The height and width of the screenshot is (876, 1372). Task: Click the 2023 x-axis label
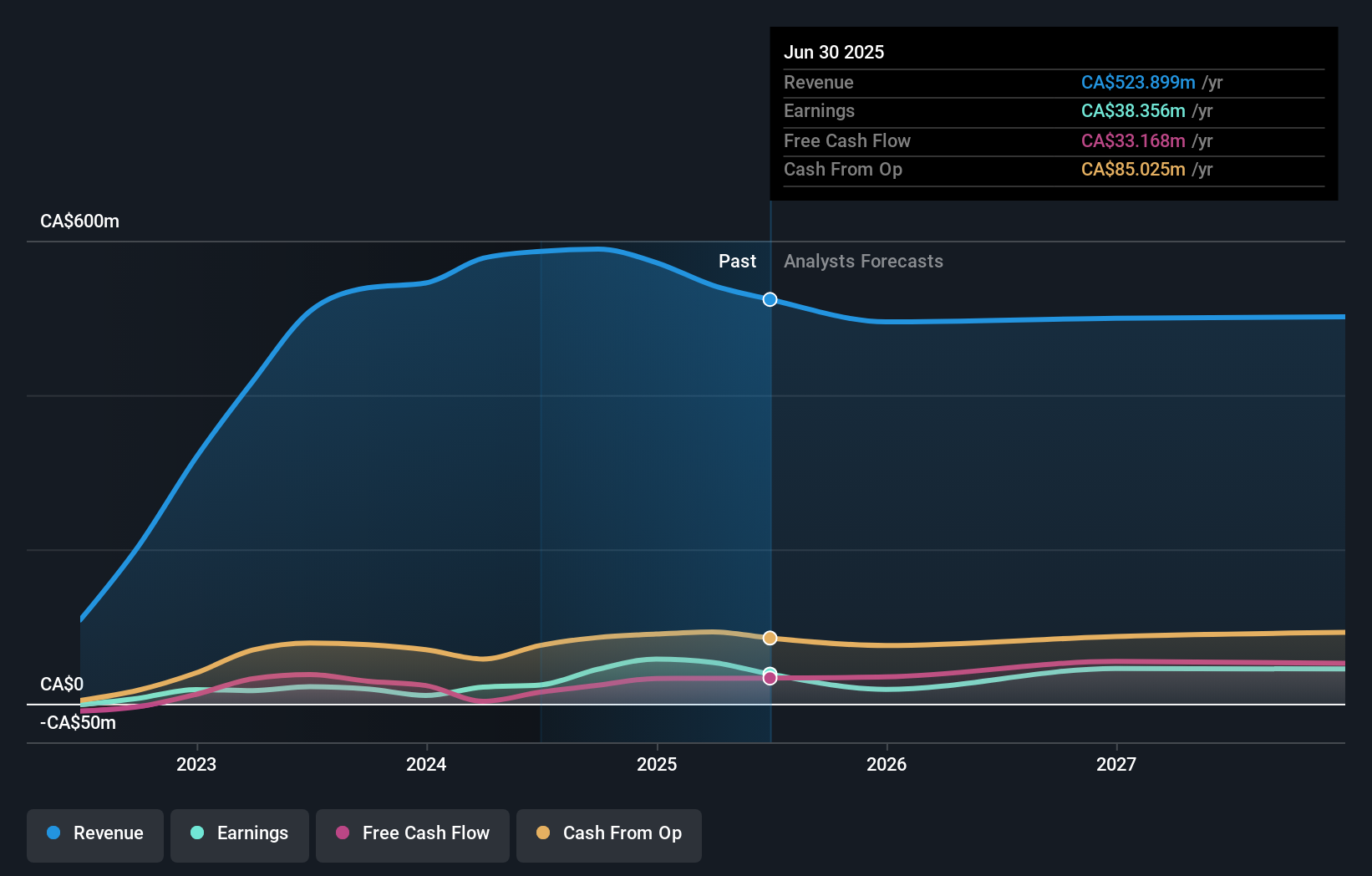(196, 764)
